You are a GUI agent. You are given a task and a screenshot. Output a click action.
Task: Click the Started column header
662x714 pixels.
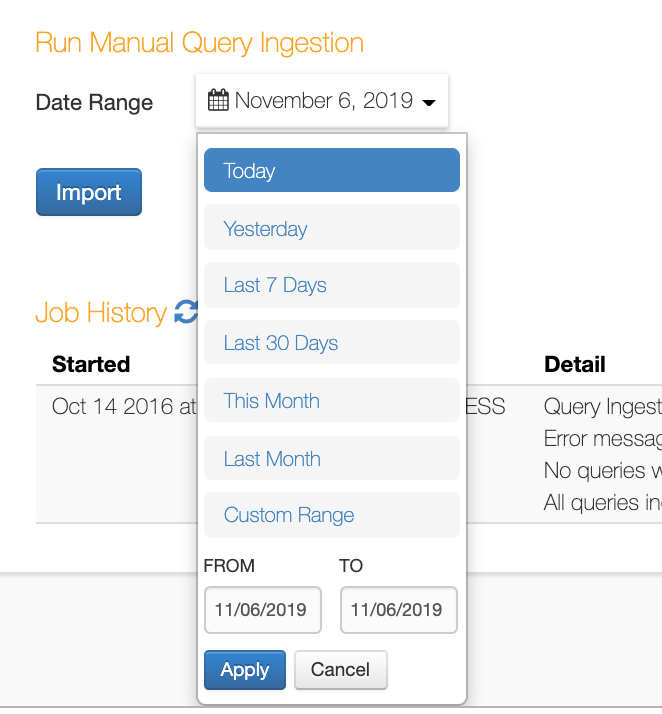[x=91, y=364]
